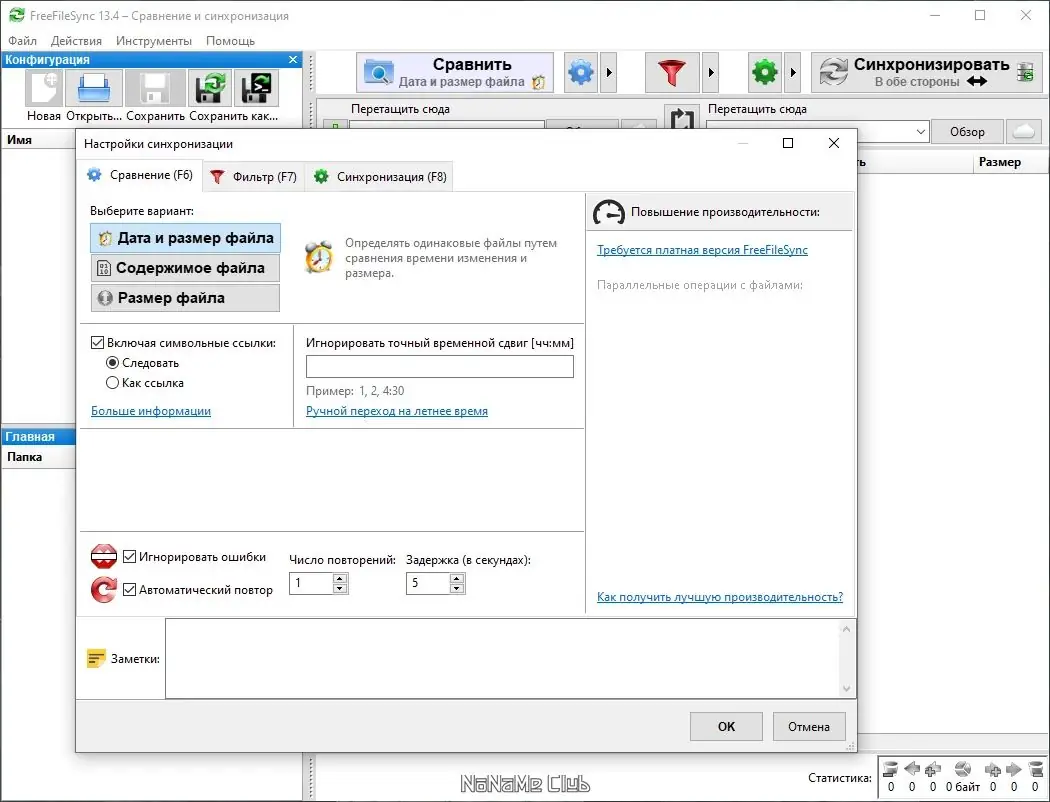
Task: Switch to Сравнение (F6) tab
Action: pyautogui.click(x=141, y=175)
